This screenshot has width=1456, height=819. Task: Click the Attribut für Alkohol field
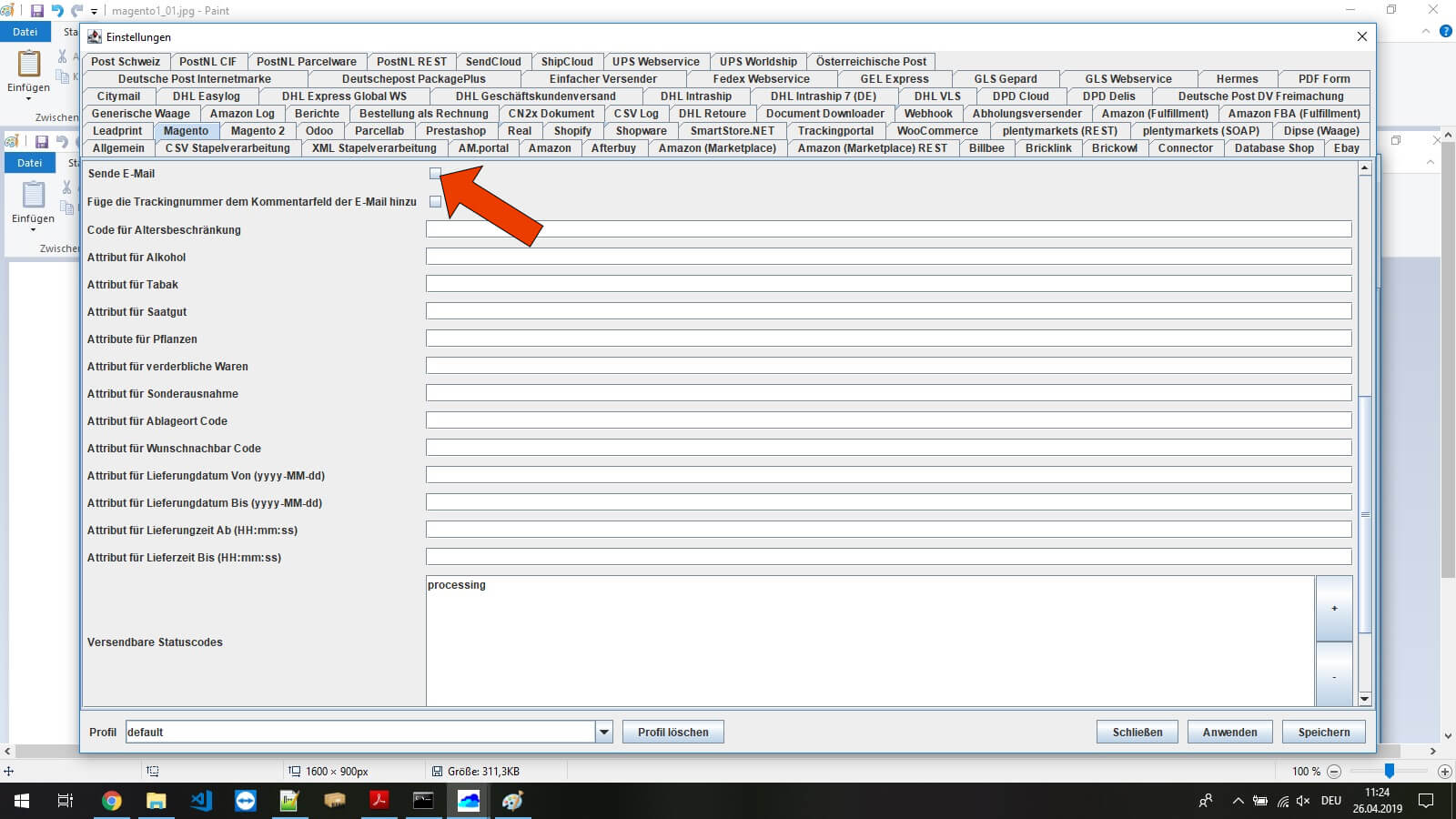pos(889,257)
